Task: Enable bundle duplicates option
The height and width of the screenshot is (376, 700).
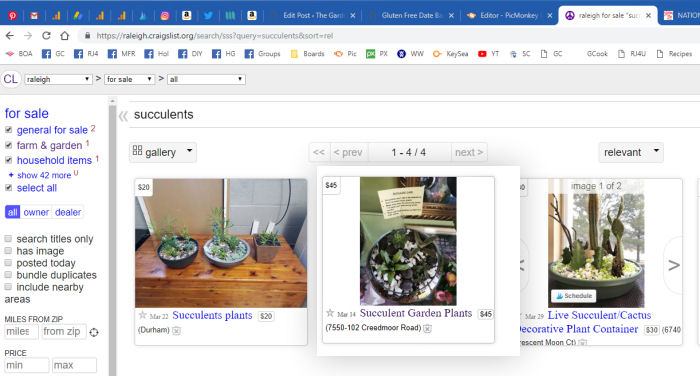Action: (x=8, y=275)
